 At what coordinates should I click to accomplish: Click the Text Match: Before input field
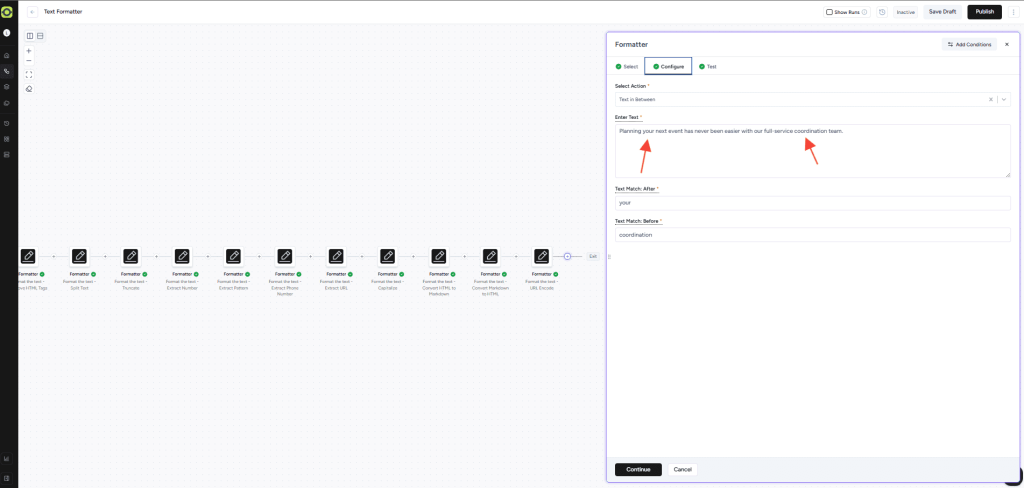tap(812, 235)
